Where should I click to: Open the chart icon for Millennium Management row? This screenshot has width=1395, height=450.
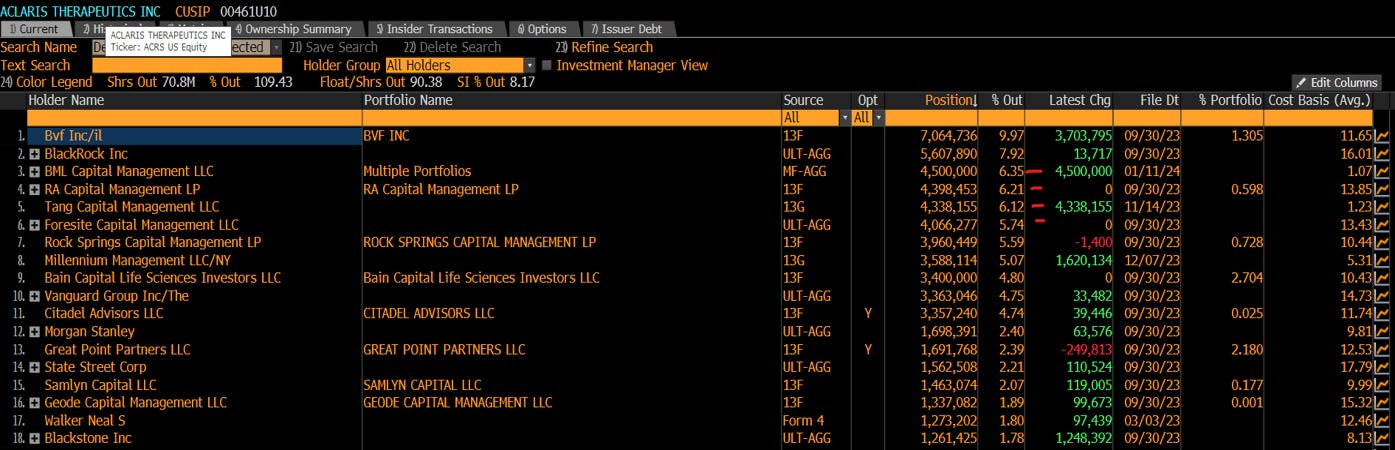click(1383, 260)
